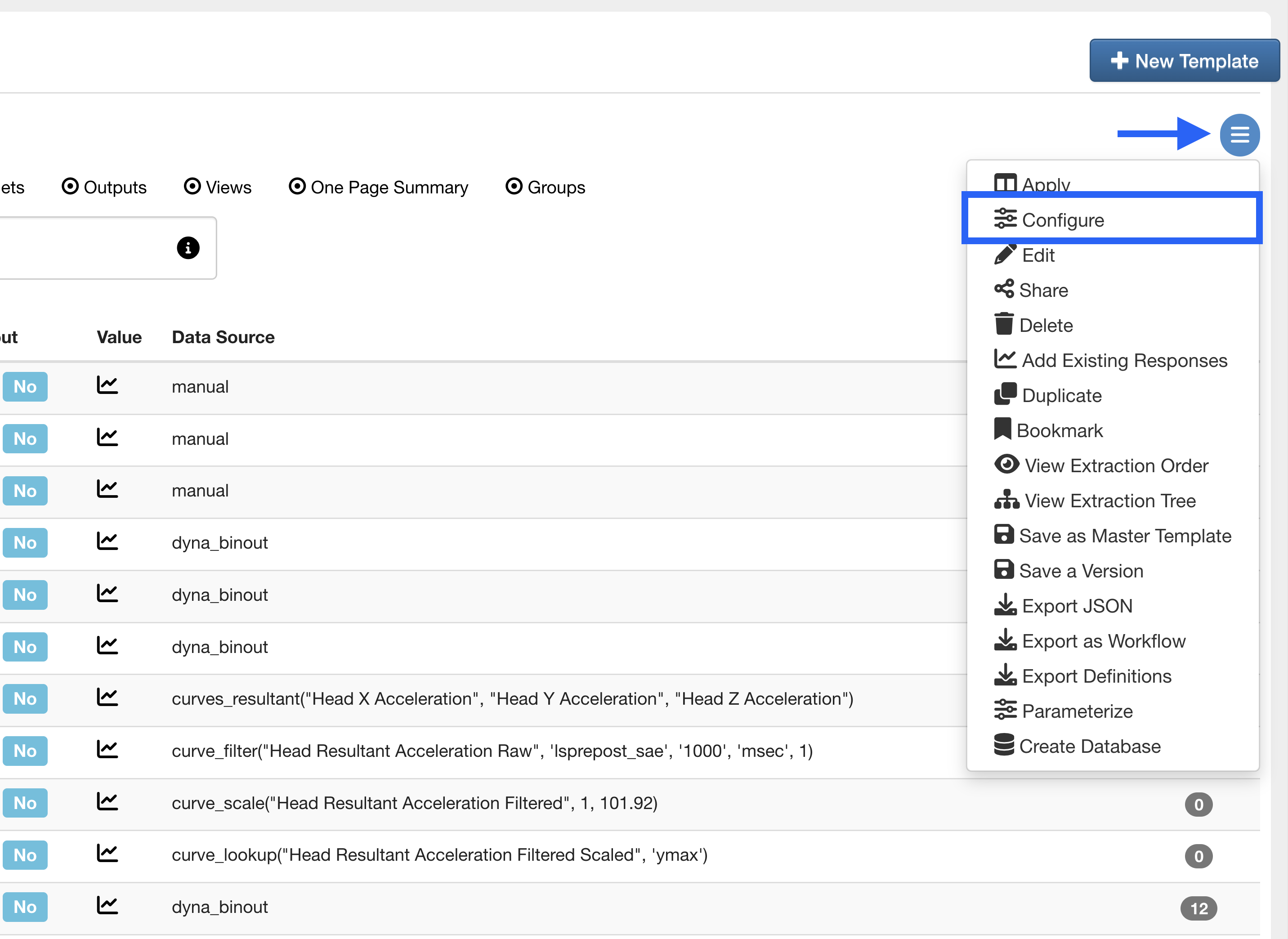This screenshot has height=939, width=1288.
Task: Toggle the No badge in curve_scale row
Action: click(x=24, y=803)
